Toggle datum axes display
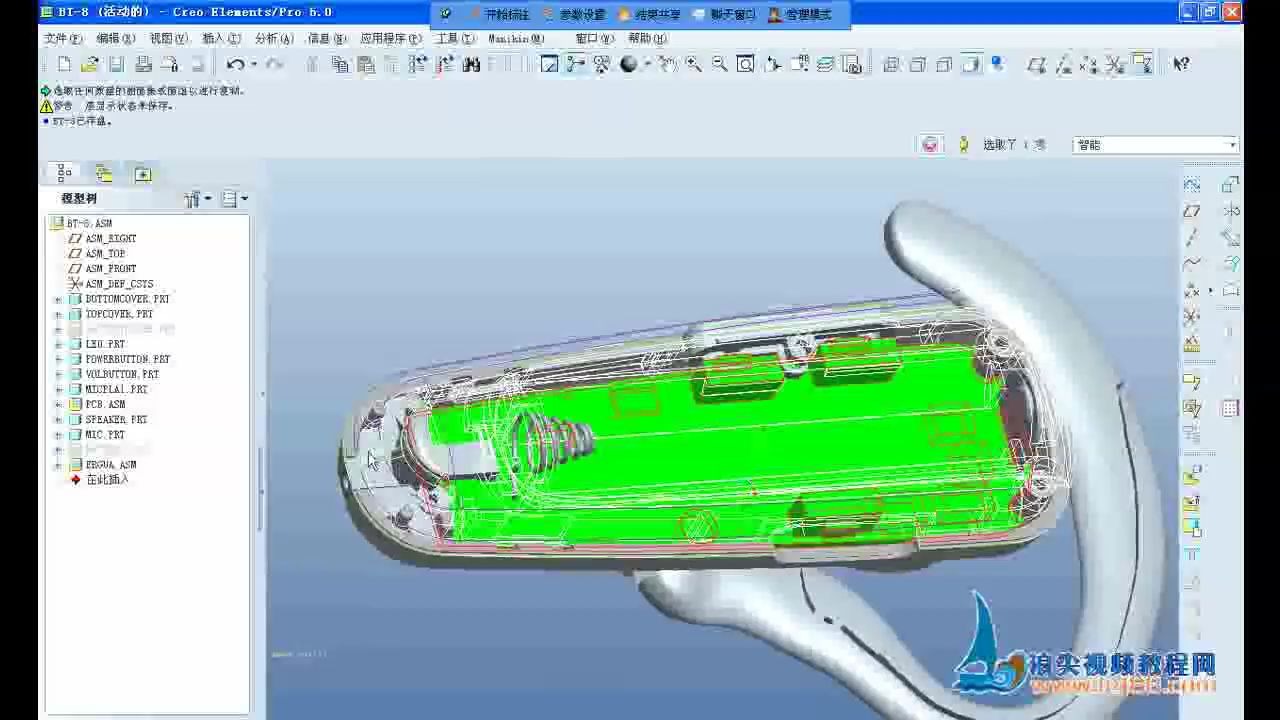The image size is (1280, 720). point(1063,64)
